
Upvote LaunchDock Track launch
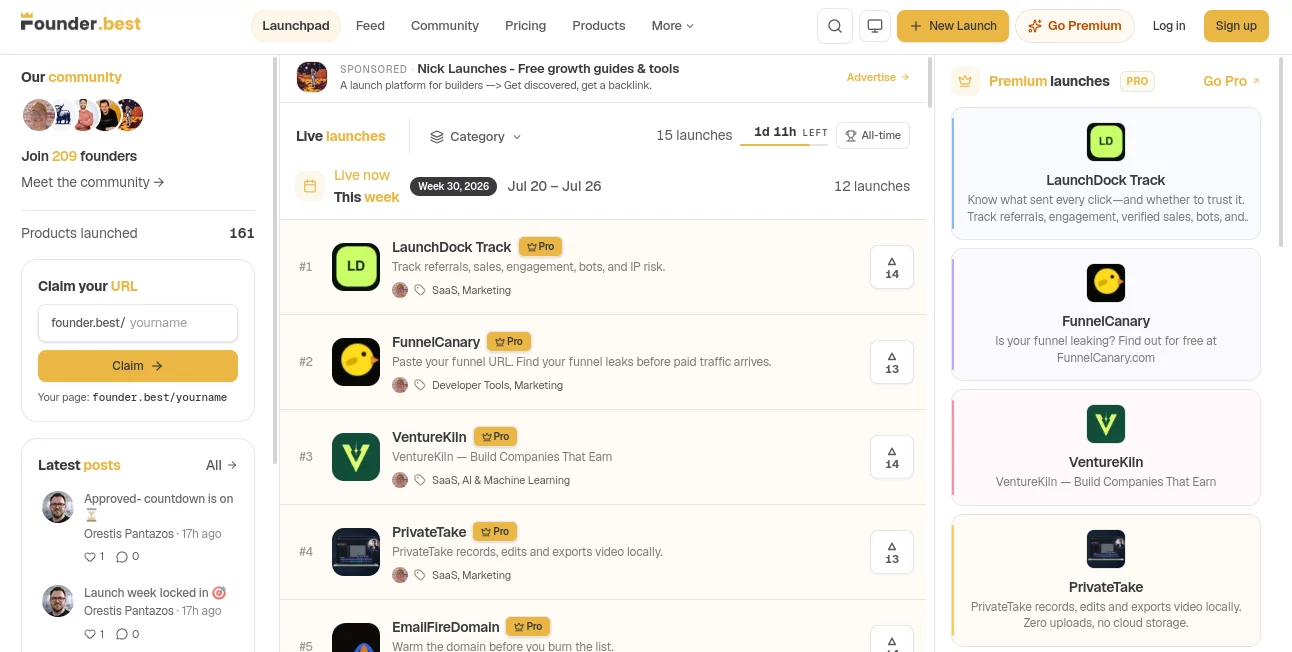tap(892, 267)
